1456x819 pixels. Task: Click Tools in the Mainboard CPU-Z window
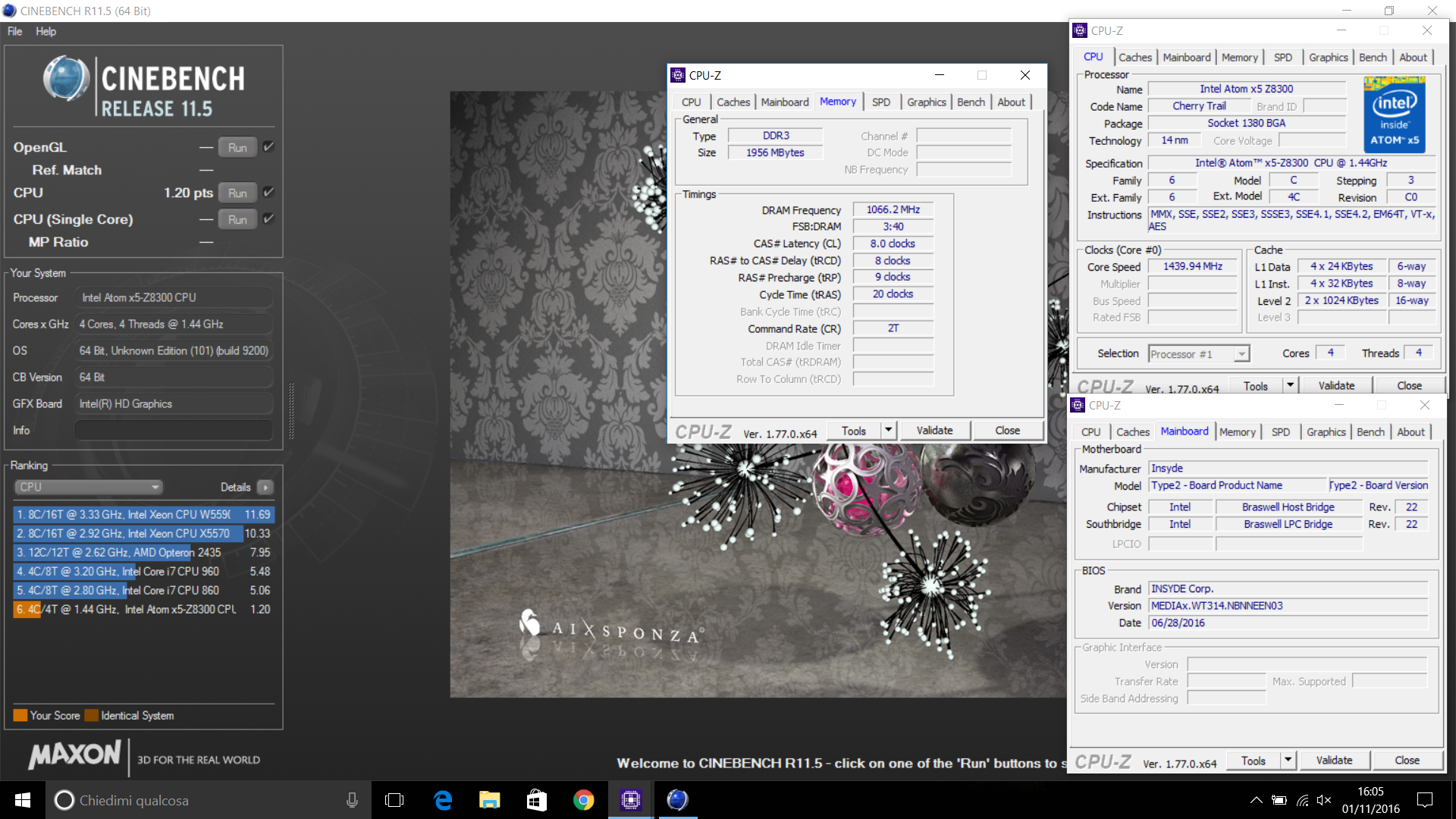[x=1253, y=760]
